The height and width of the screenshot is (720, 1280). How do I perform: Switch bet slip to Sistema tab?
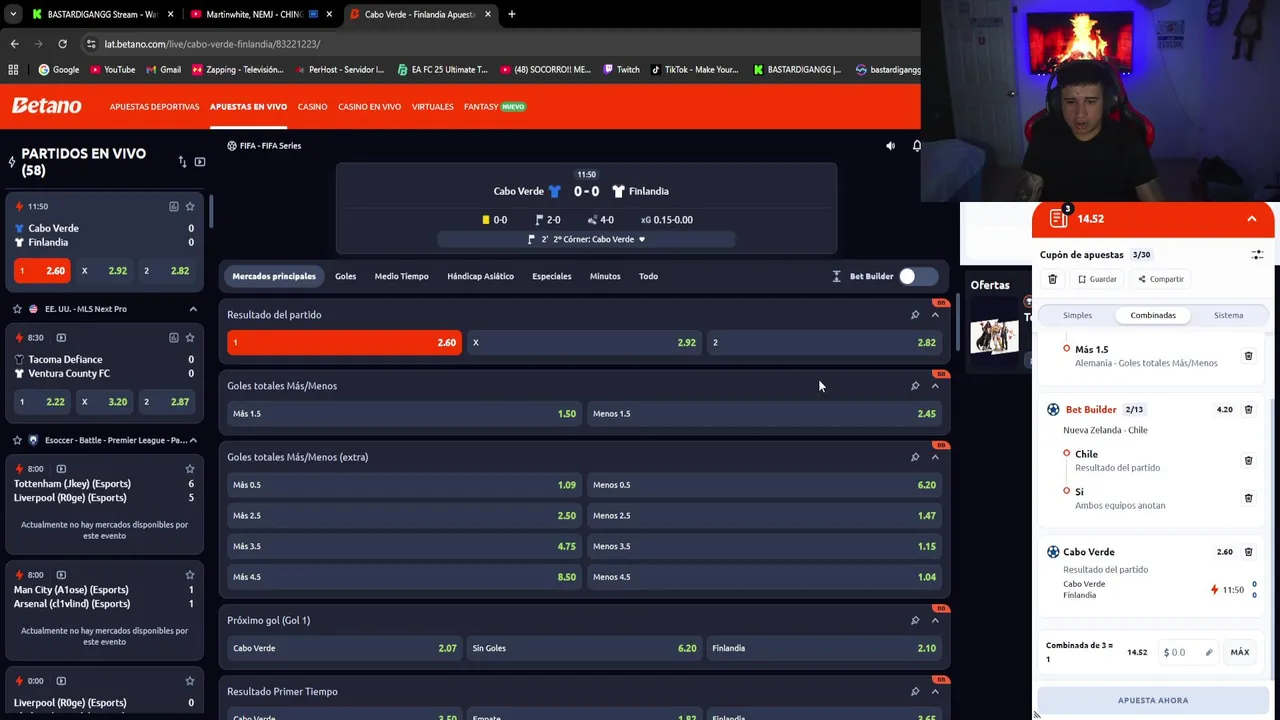(1228, 316)
